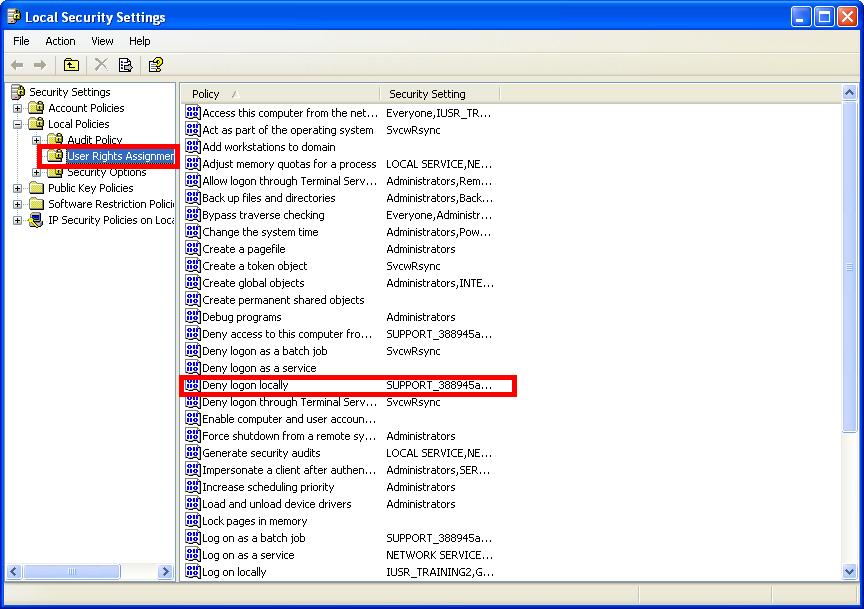The height and width of the screenshot is (609, 864).
Task: Expand the Account Policies node
Action: (x=18, y=108)
